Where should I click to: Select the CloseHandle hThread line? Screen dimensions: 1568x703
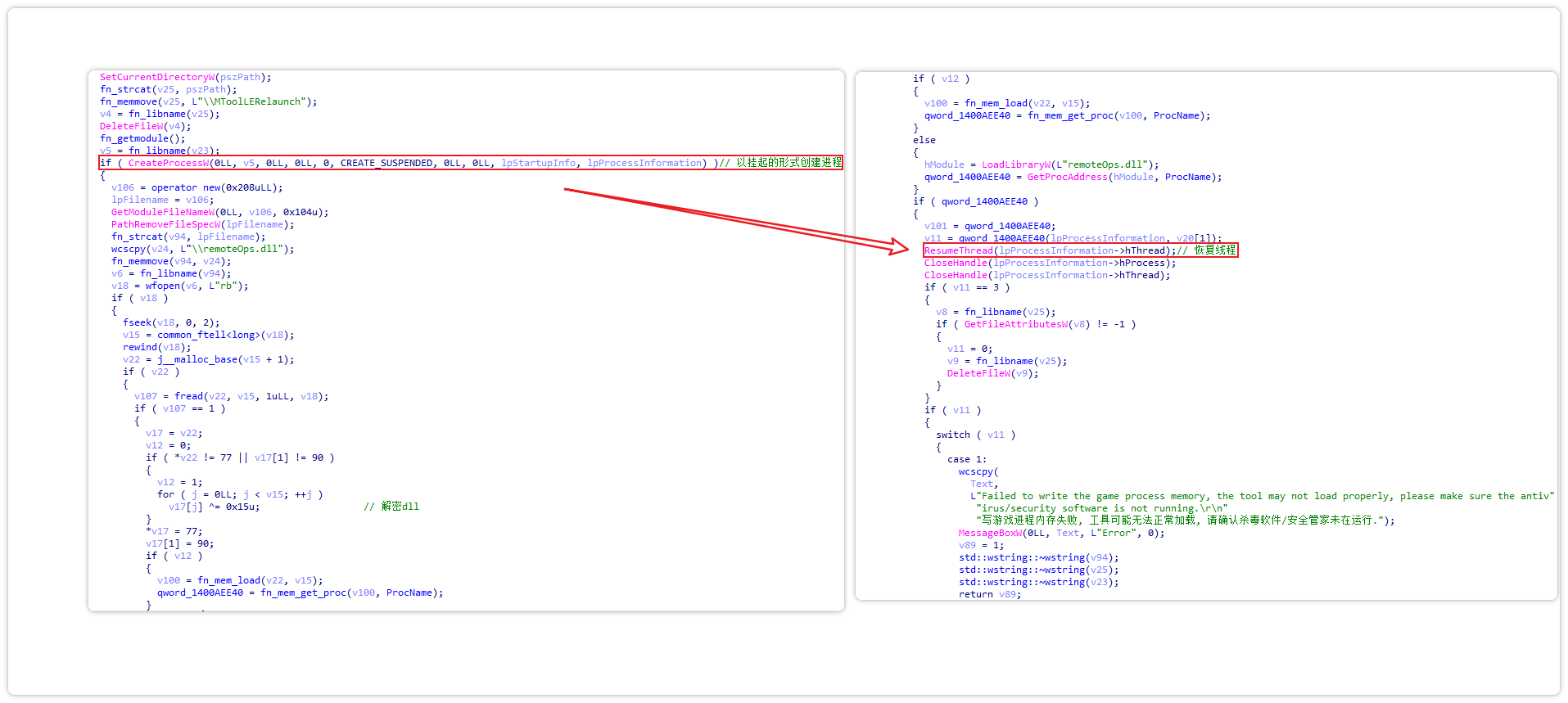click(1047, 275)
